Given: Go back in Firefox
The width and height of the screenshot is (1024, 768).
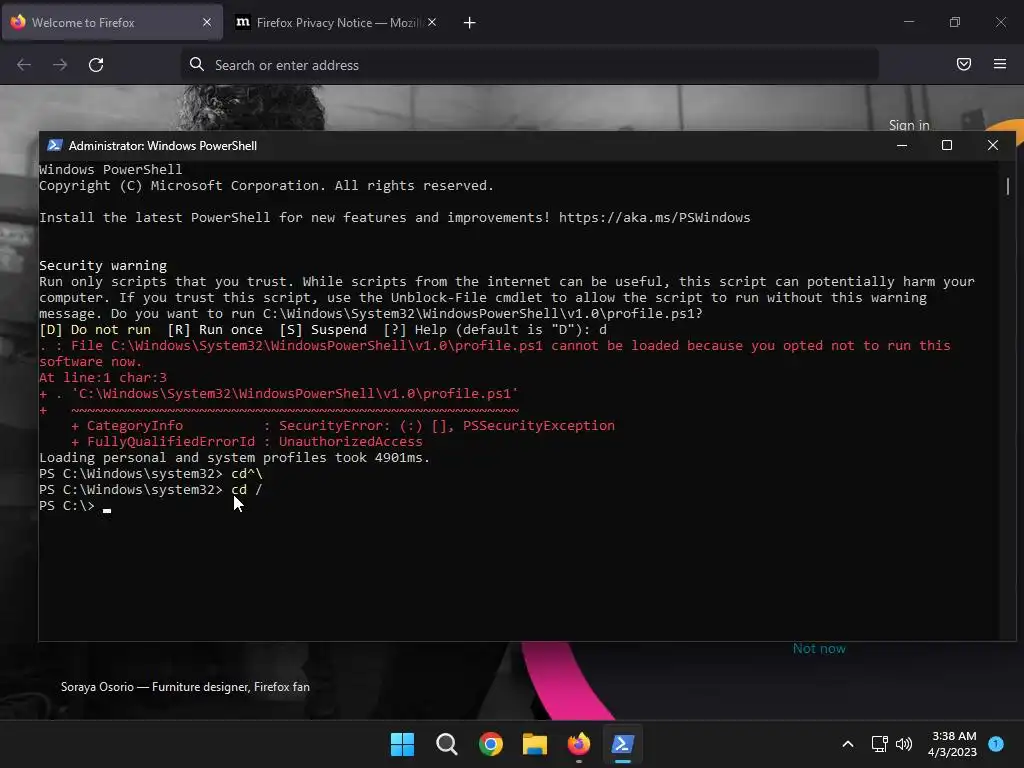Looking at the screenshot, I should pyautogui.click(x=24, y=65).
